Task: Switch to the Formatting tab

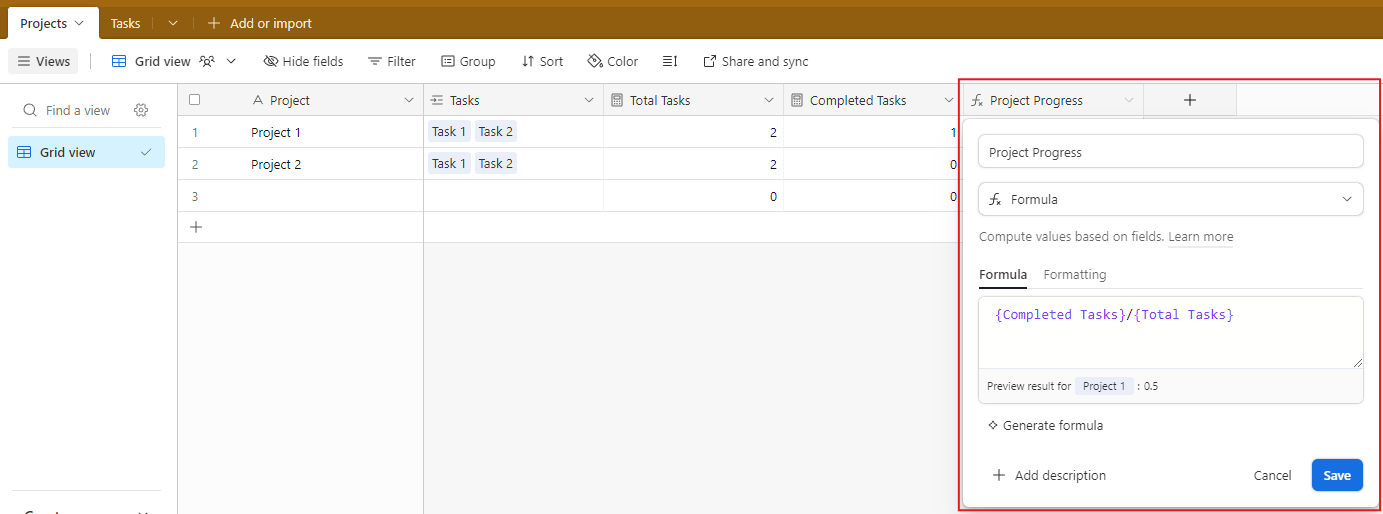Action: tap(1074, 275)
